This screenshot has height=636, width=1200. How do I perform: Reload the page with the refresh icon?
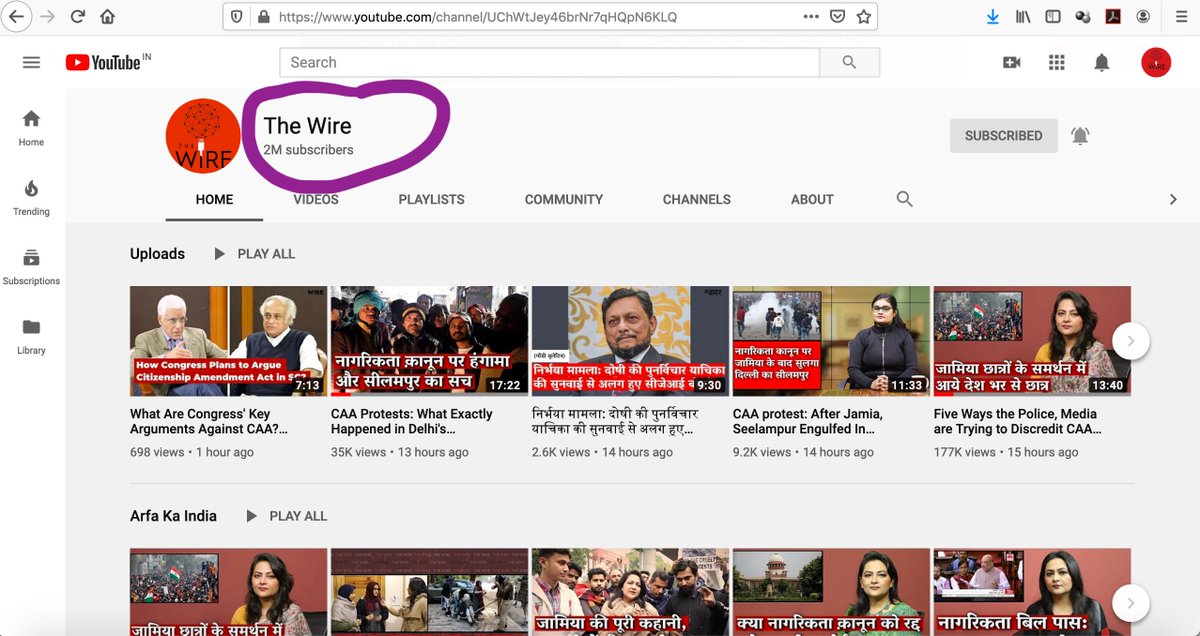click(x=77, y=17)
